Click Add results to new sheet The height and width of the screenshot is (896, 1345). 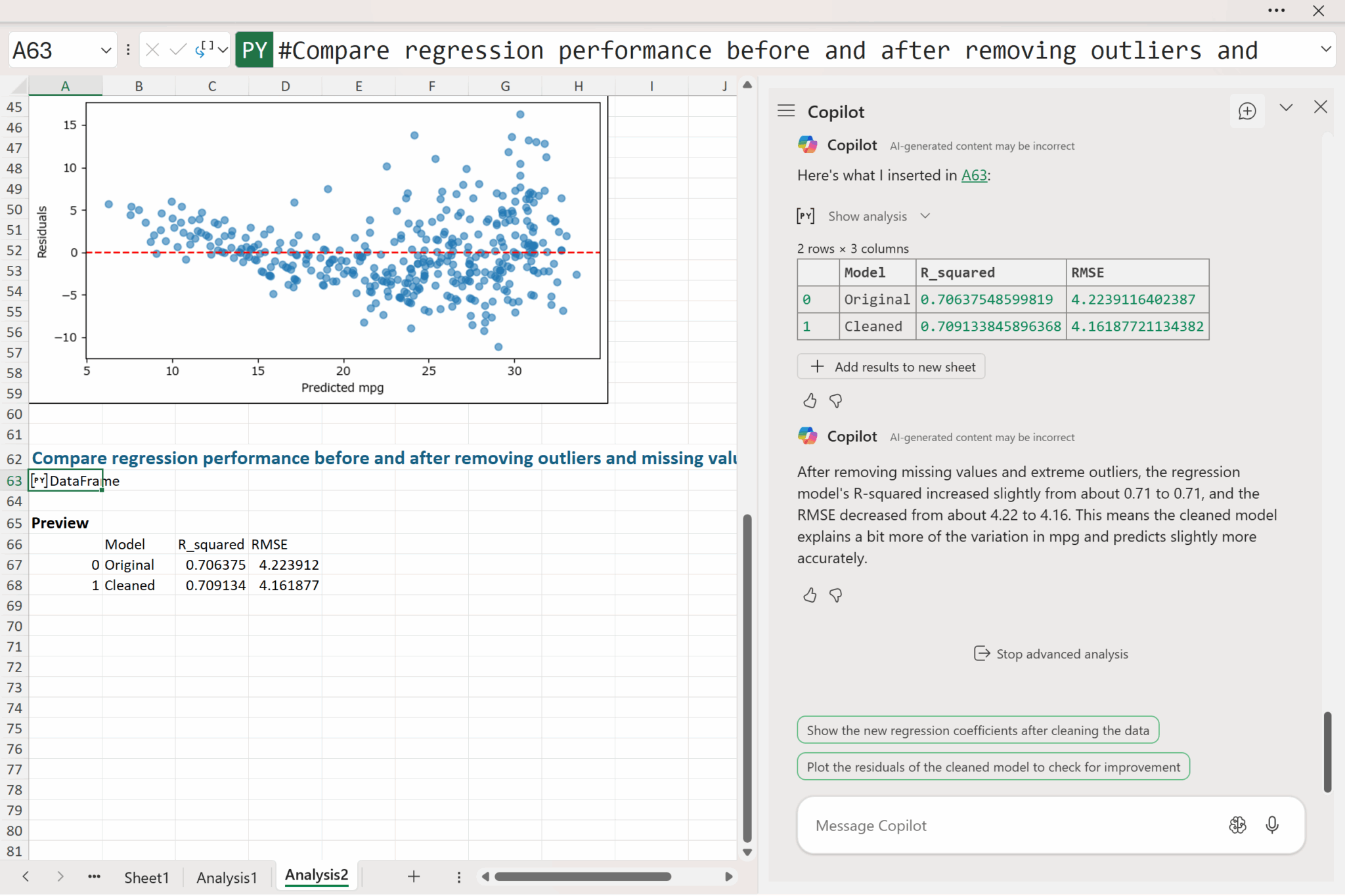coord(891,367)
